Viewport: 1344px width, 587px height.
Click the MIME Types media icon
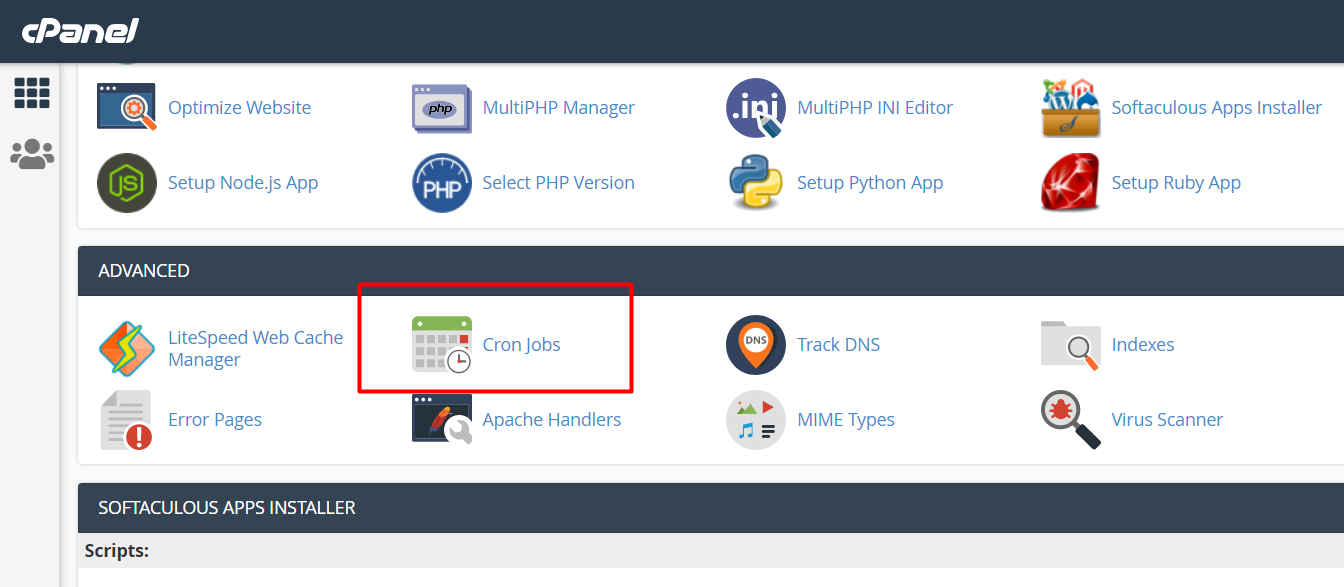tap(755, 420)
